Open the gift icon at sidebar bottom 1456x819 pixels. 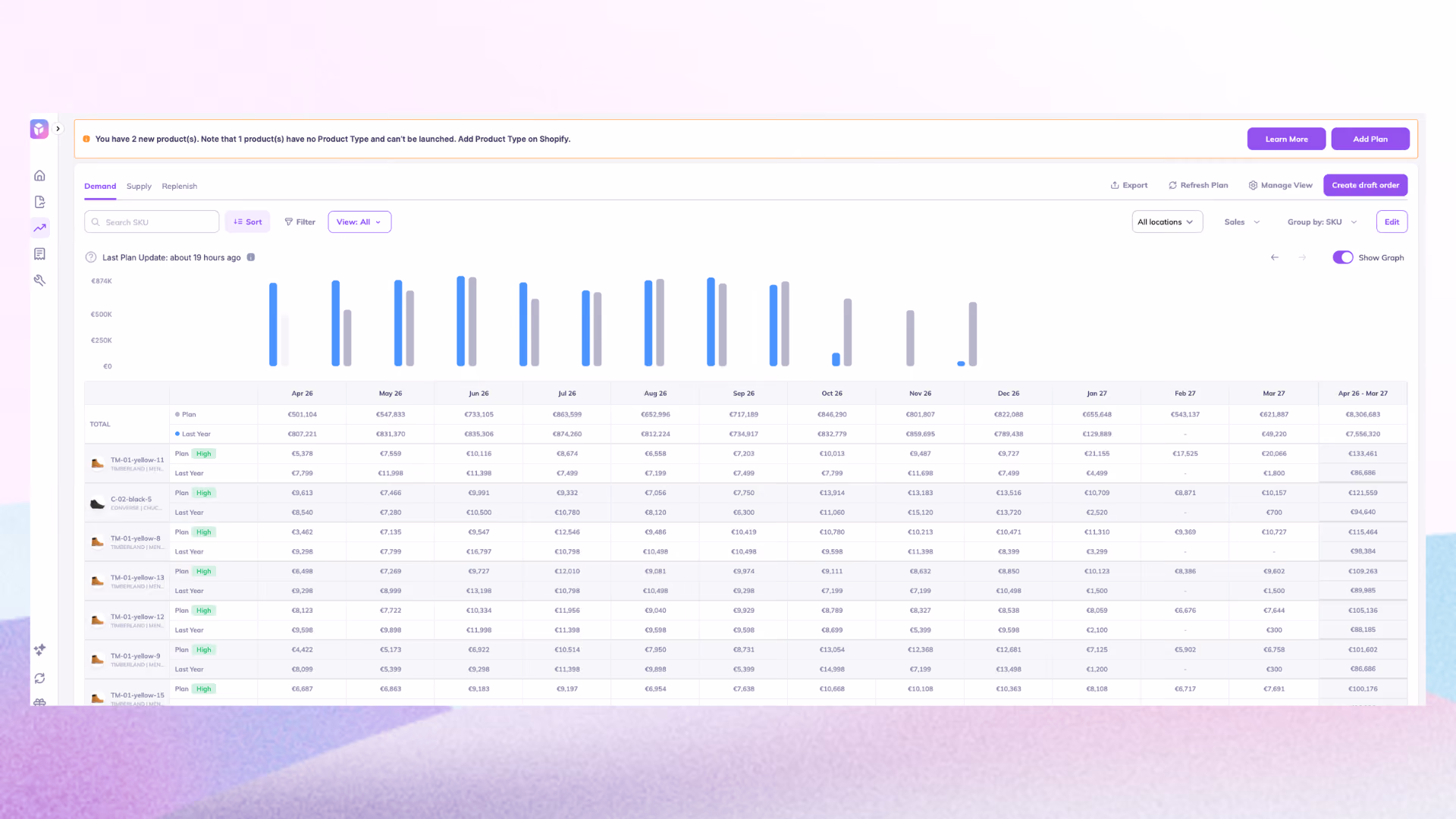39,702
